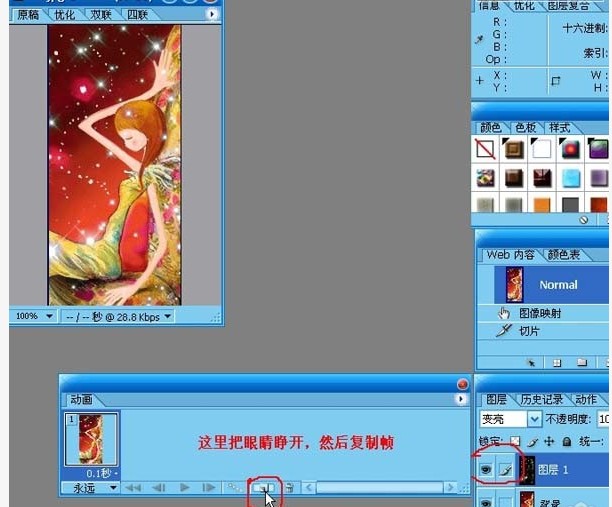Switch to the 原稿 view tab
This screenshot has width=612, height=507.
[x=28, y=15]
